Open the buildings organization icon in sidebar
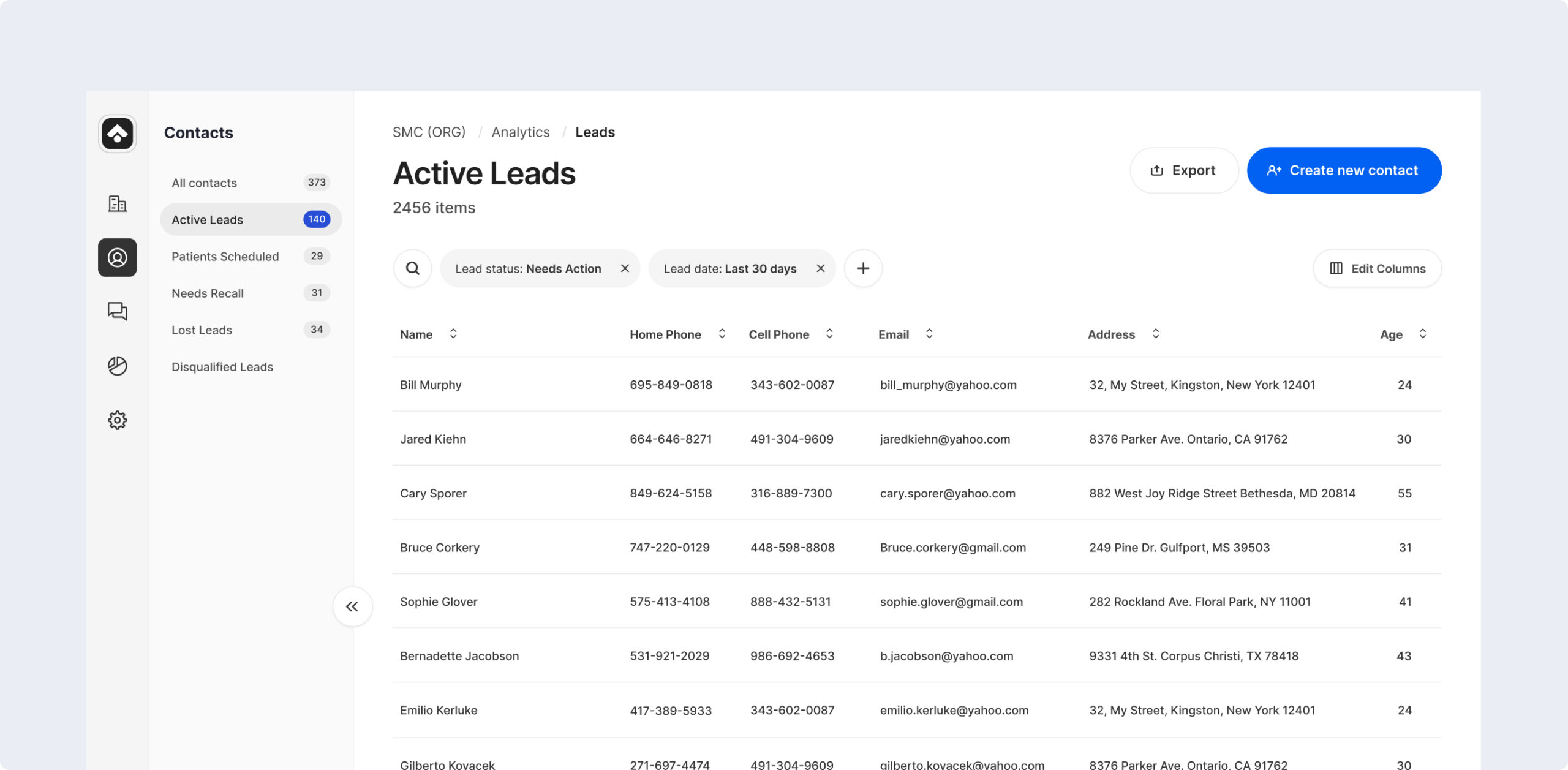Viewport: 1568px width, 770px height. (117, 203)
